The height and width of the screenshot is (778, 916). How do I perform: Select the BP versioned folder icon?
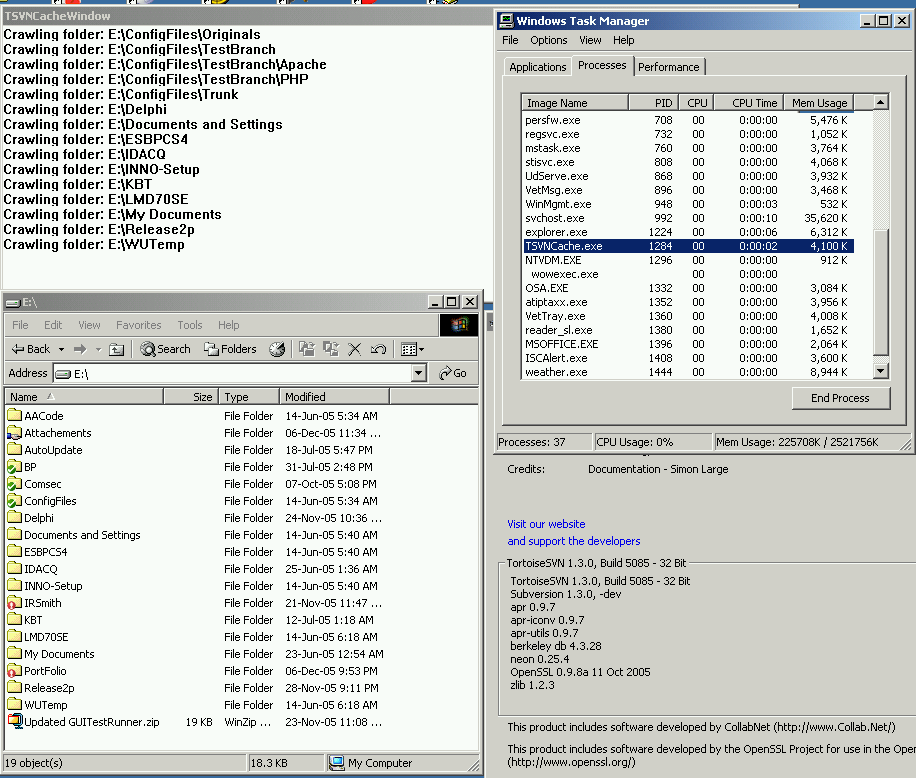[15, 466]
